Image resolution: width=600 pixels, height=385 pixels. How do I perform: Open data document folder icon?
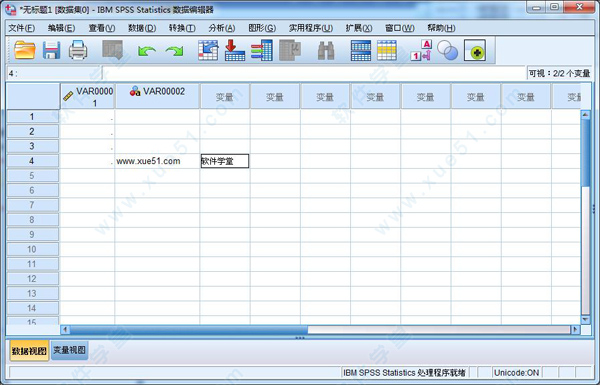click(25, 50)
